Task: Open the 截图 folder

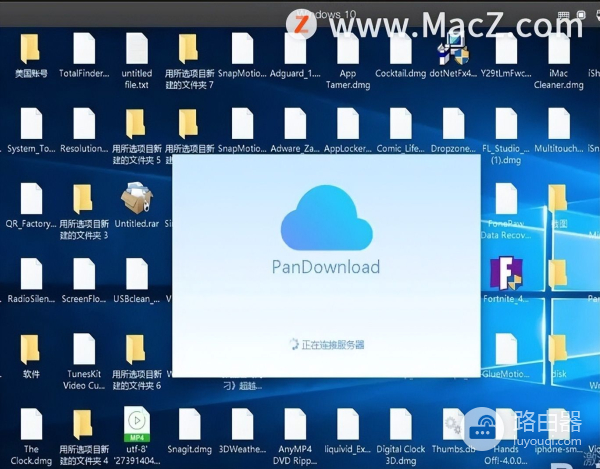Action: click(558, 199)
